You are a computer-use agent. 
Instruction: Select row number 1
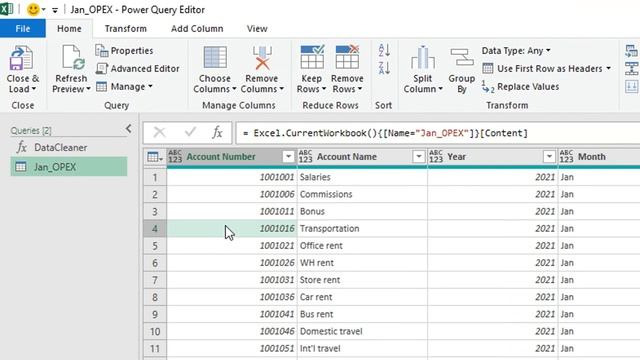tap(155, 177)
